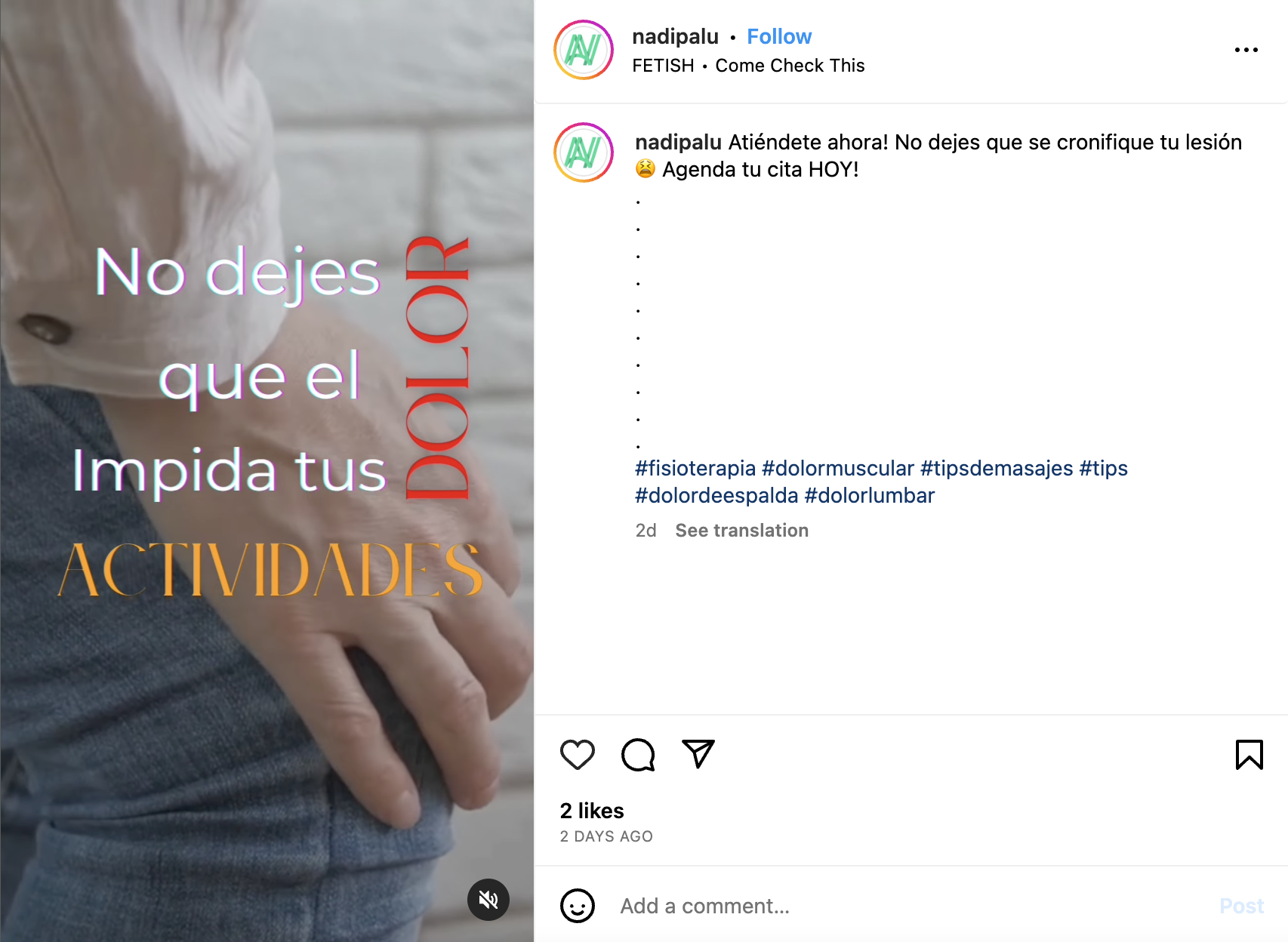Open the three-dot more options menu

[1246, 50]
